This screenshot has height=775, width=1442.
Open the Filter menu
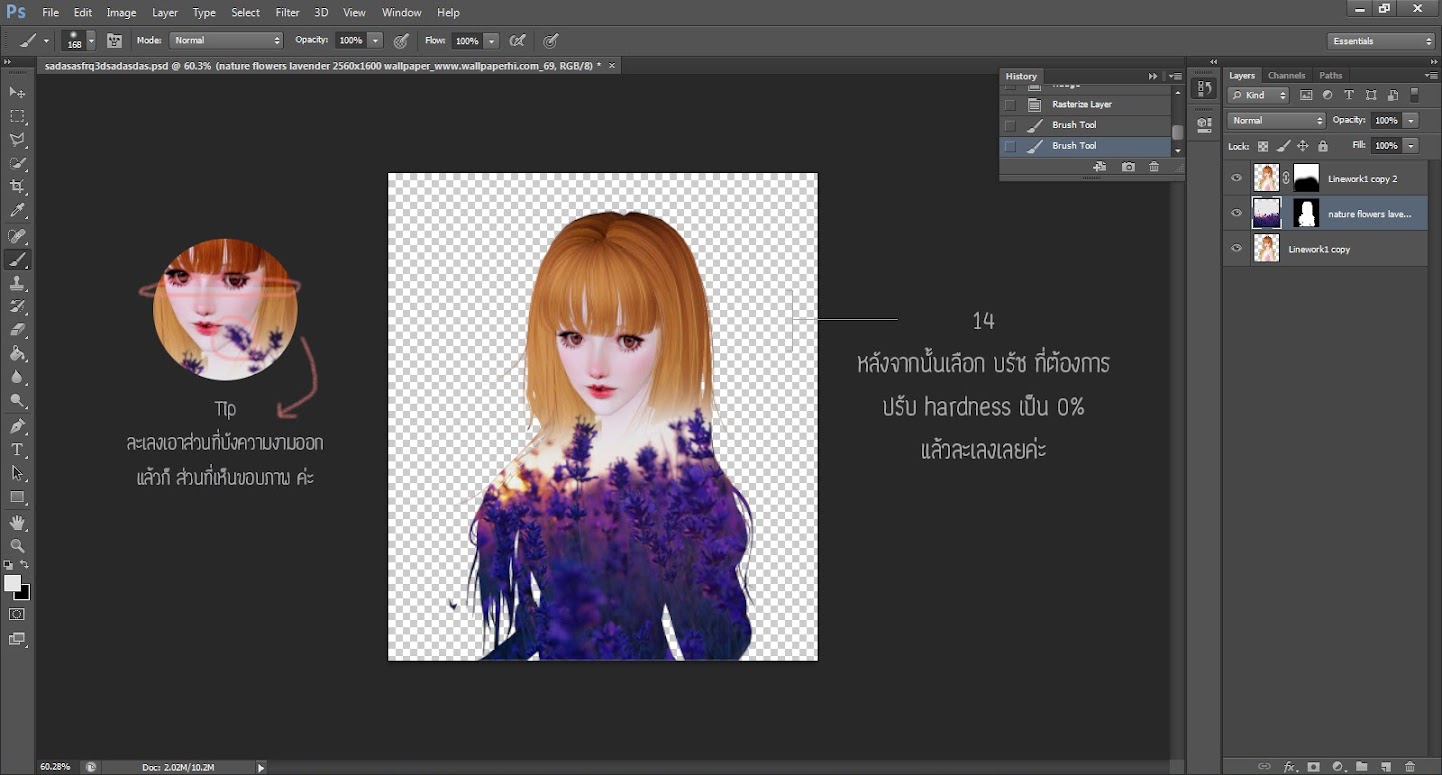(x=287, y=12)
